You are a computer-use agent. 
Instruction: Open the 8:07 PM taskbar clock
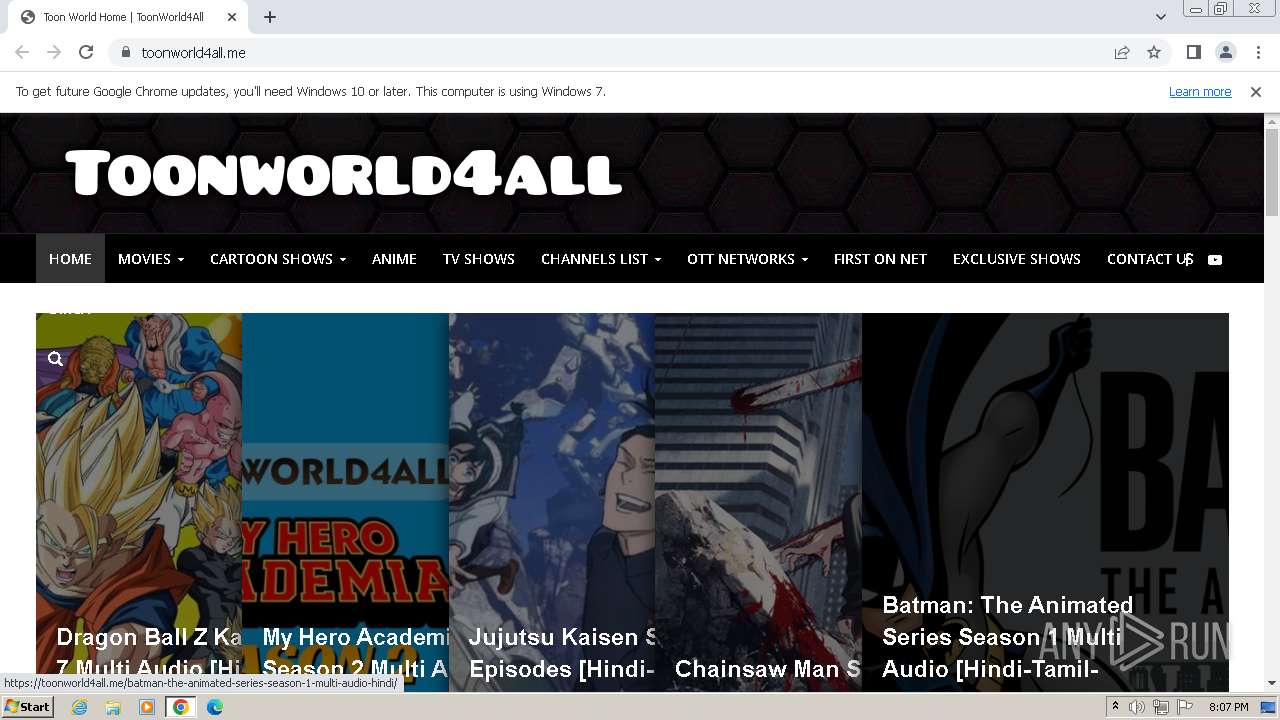click(1228, 707)
